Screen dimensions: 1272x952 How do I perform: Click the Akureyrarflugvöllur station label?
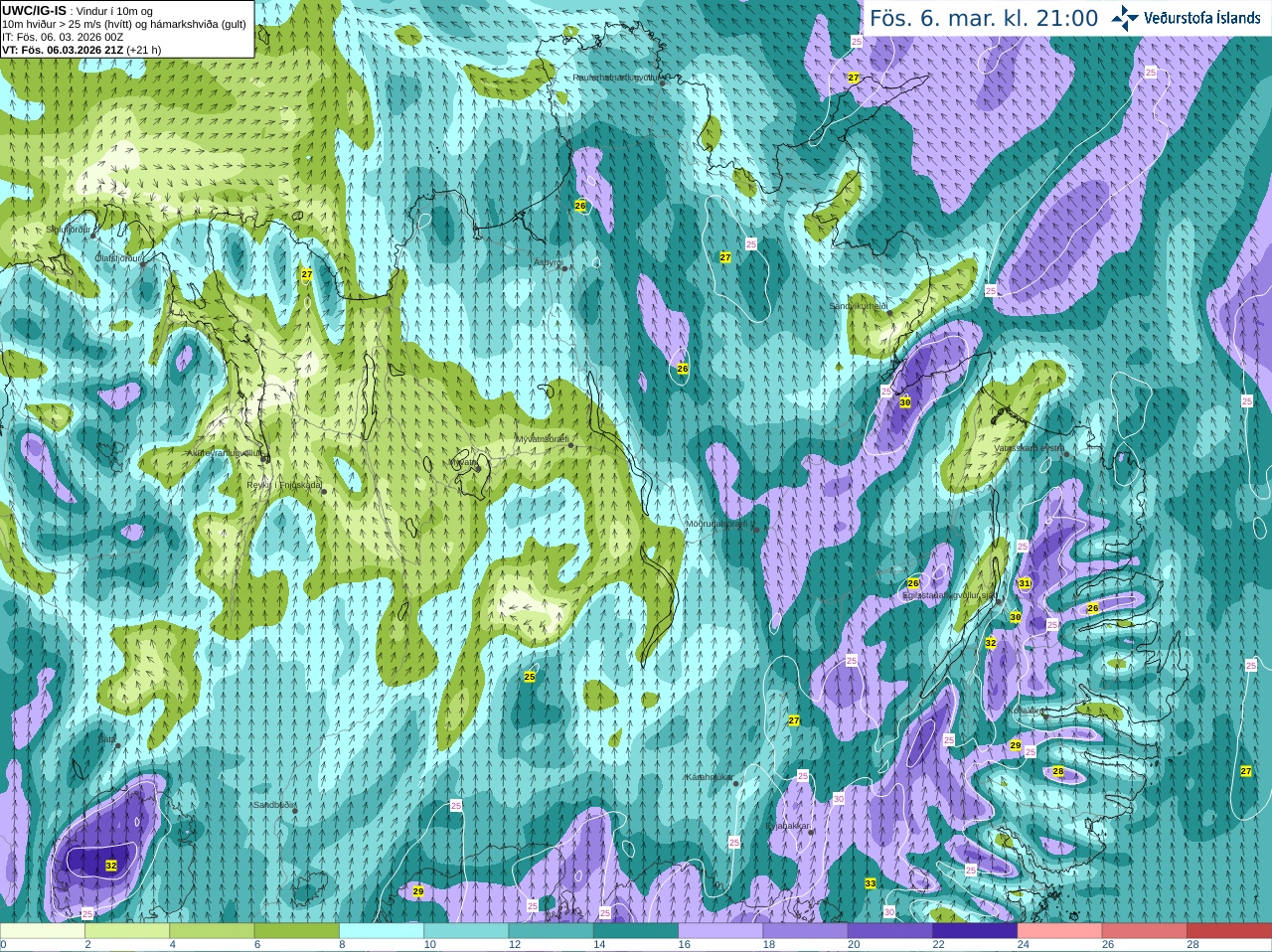(225, 453)
